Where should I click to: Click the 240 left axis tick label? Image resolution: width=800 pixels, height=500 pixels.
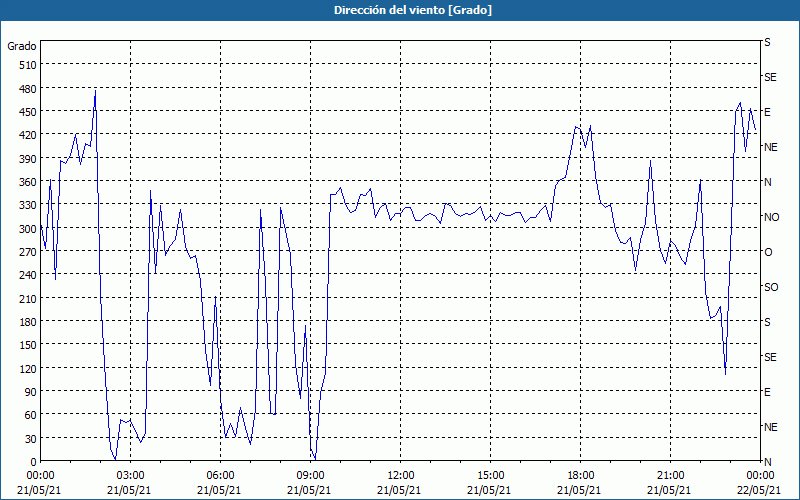tap(28, 275)
